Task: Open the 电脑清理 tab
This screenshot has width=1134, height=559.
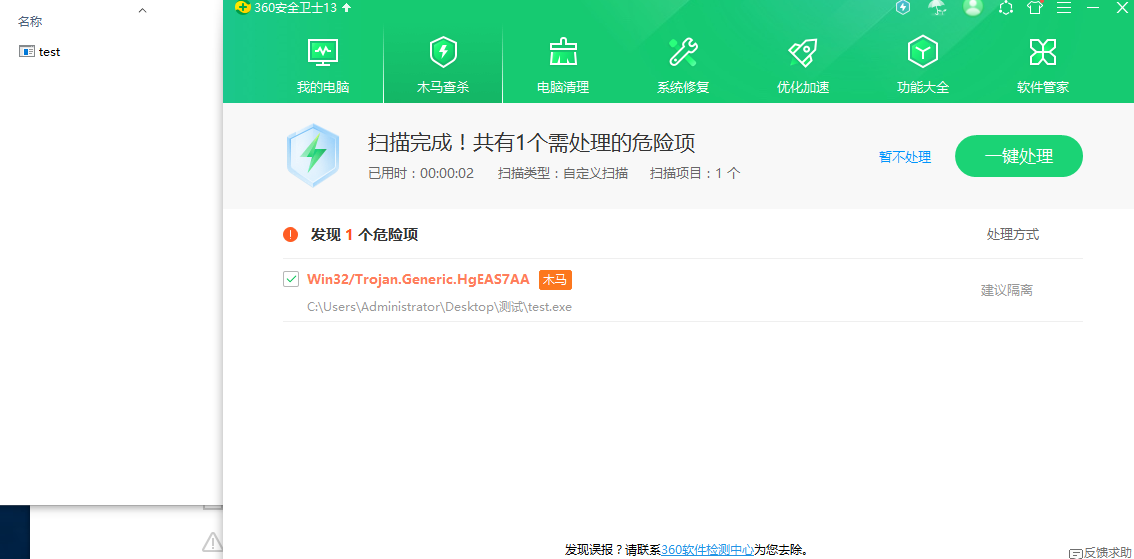Action: tap(563, 66)
